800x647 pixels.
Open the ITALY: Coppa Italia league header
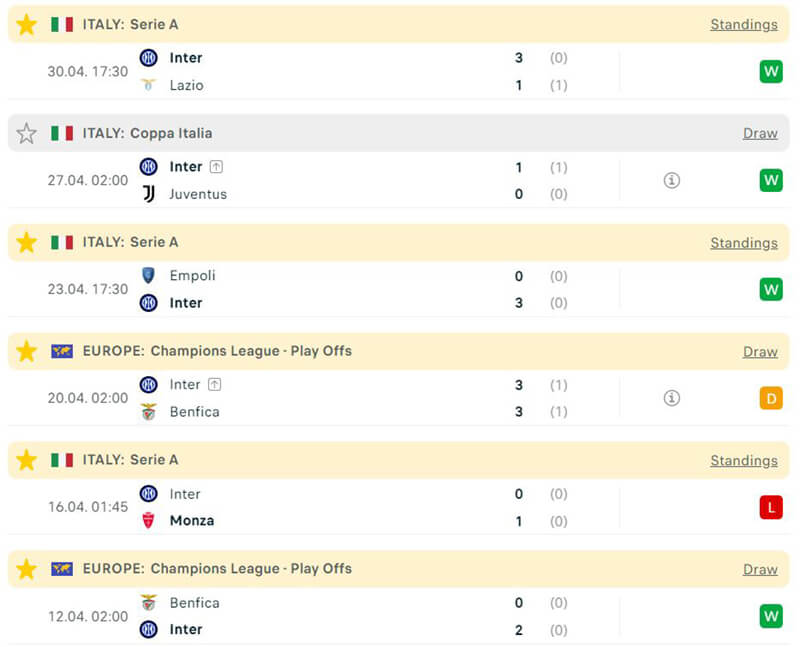coord(147,133)
